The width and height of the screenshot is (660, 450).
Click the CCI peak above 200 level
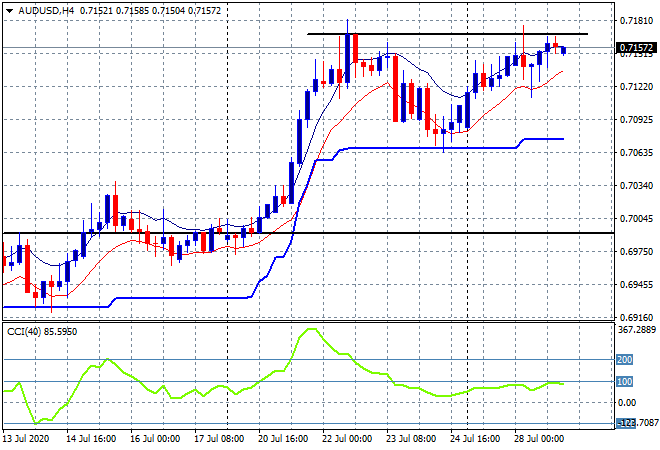[311, 329]
